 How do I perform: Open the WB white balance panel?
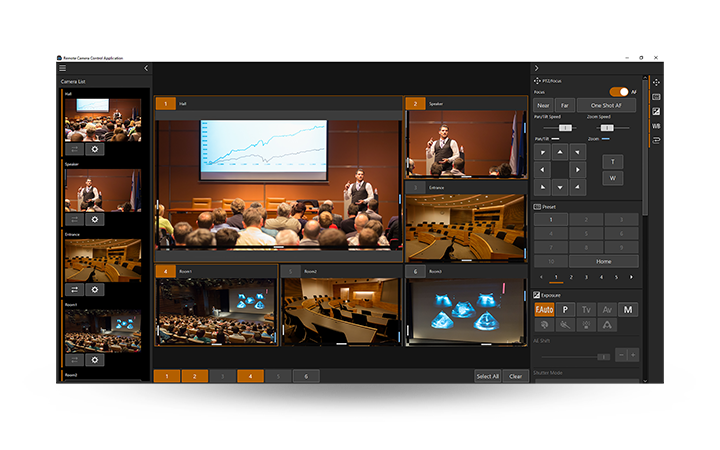(656, 126)
